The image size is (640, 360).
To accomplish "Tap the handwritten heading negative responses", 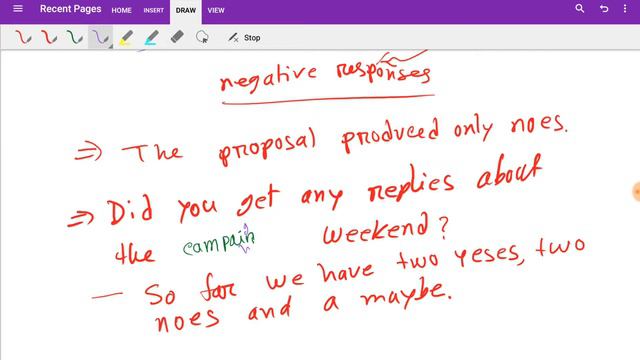I will pos(325,76).
